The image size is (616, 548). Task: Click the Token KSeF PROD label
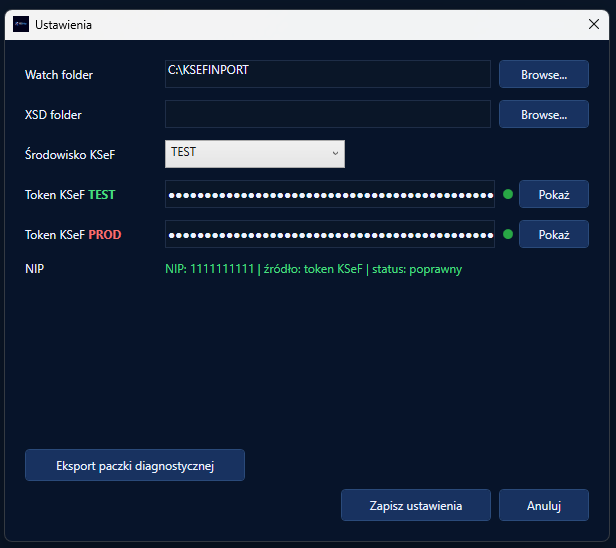pyautogui.click(x=79, y=235)
